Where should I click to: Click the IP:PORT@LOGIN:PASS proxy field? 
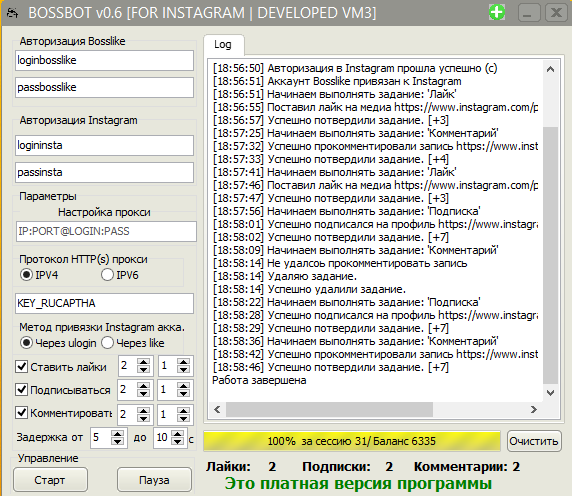click(x=106, y=231)
